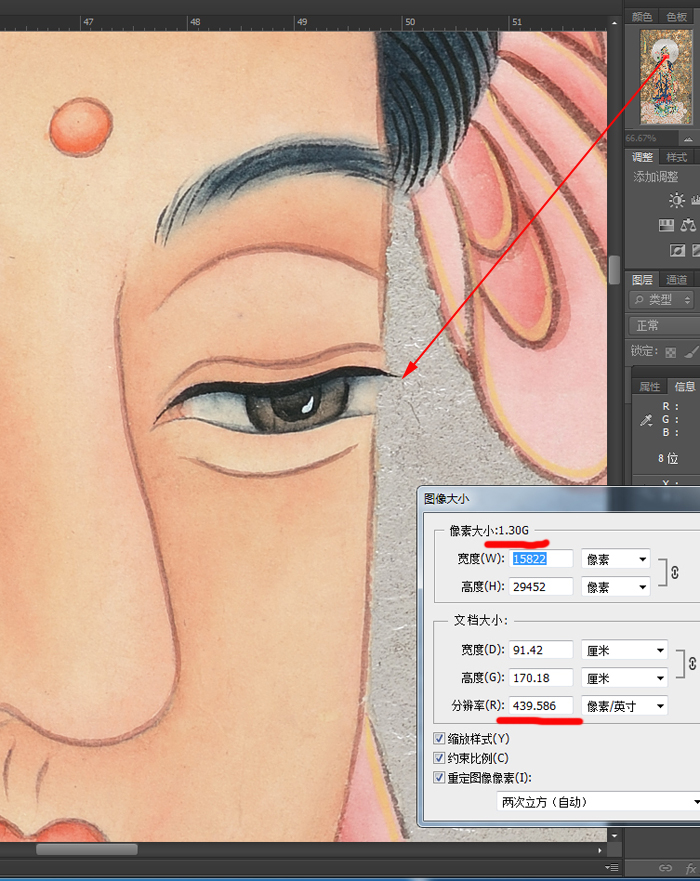This screenshot has width=700, height=881.
Task: Click the 分辨率(R) field showing 439.586
Action: click(x=541, y=706)
